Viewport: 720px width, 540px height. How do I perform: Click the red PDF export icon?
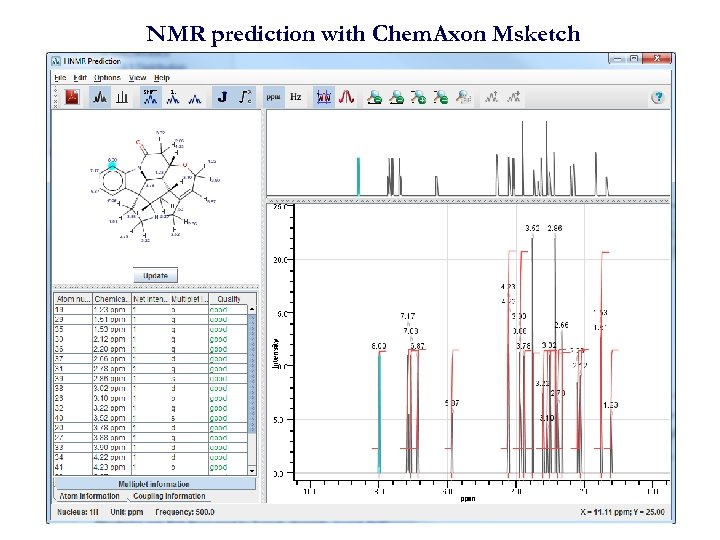click(x=72, y=97)
